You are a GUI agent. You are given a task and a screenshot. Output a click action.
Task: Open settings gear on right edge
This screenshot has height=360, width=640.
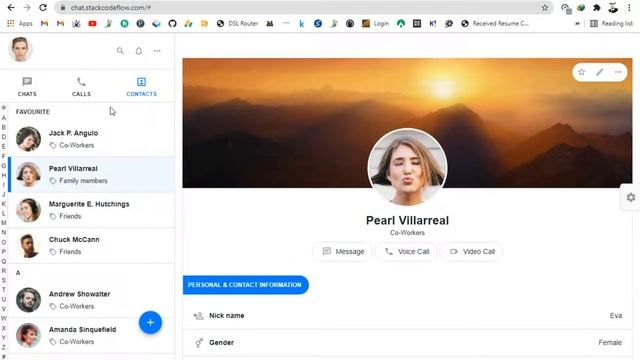tap(631, 198)
